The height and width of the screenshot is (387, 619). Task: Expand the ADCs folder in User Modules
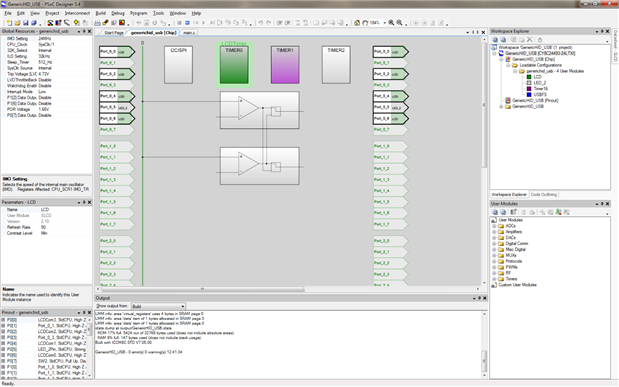tap(494, 226)
